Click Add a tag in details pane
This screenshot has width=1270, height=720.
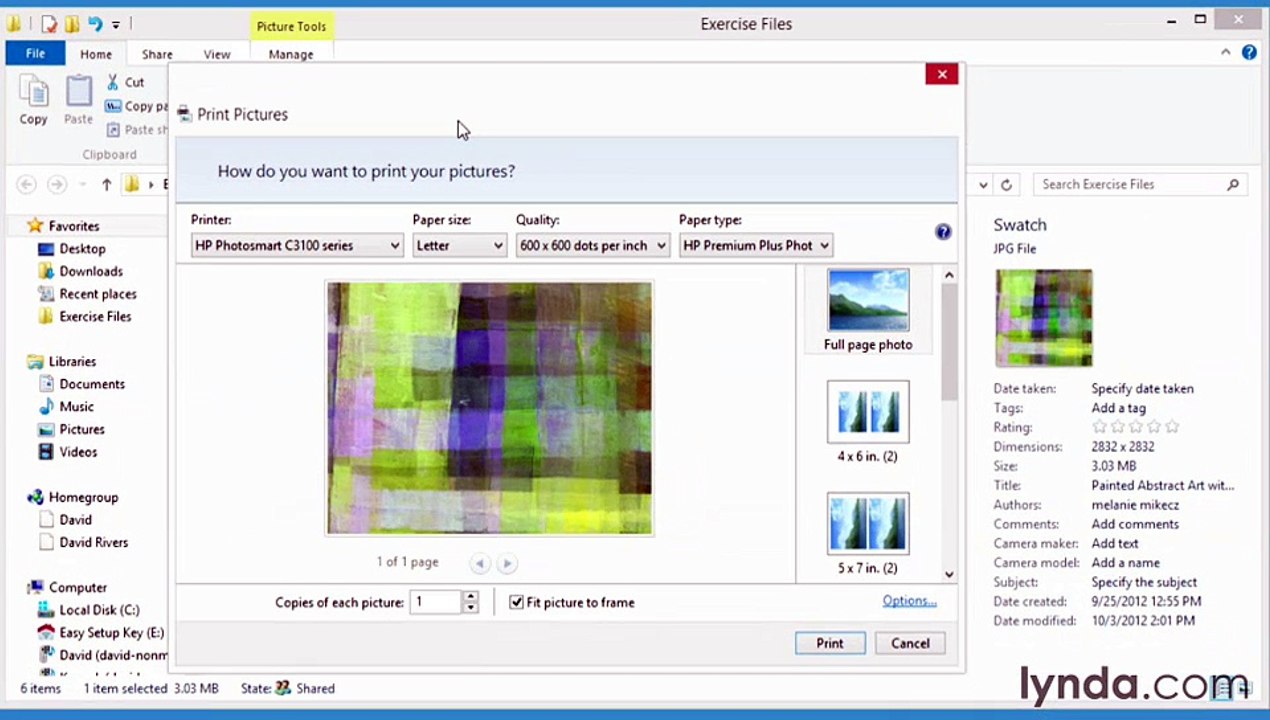(1118, 408)
